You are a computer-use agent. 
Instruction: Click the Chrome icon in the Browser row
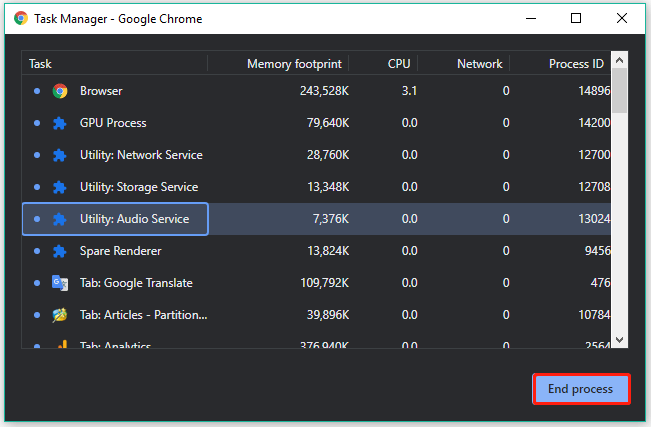coord(60,91)
